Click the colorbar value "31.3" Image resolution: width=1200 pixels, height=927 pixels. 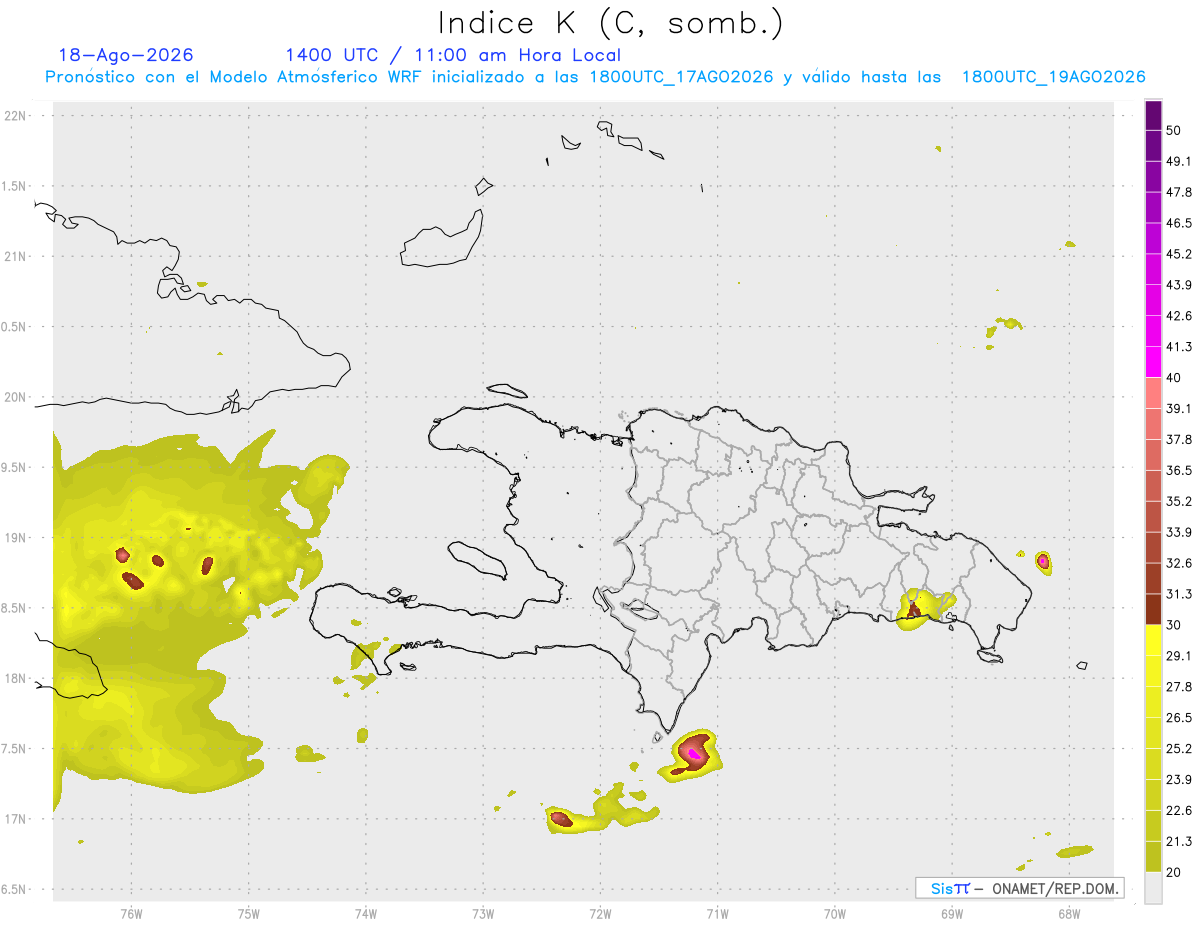pyautogui.click(x=1179, y=594)
